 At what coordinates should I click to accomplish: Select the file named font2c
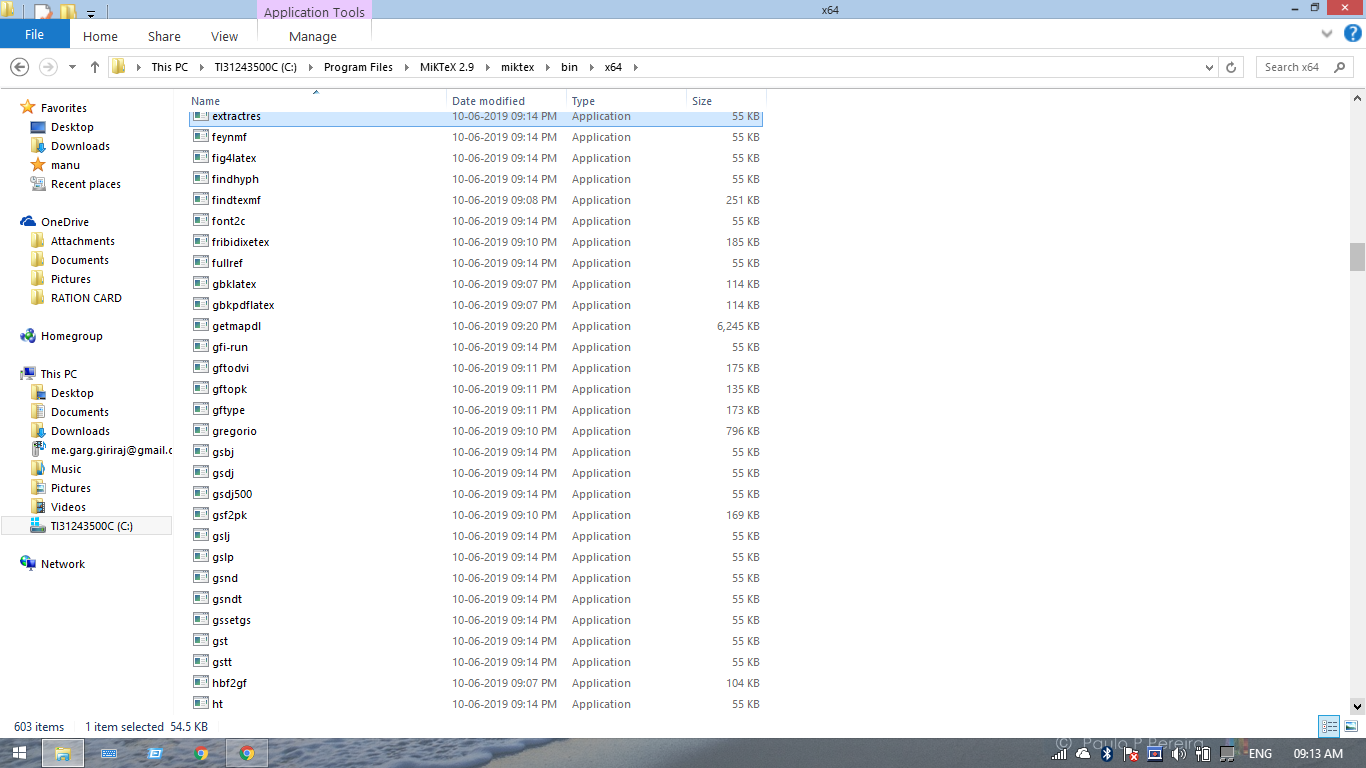pyautogui.click(x=228, y=221)
